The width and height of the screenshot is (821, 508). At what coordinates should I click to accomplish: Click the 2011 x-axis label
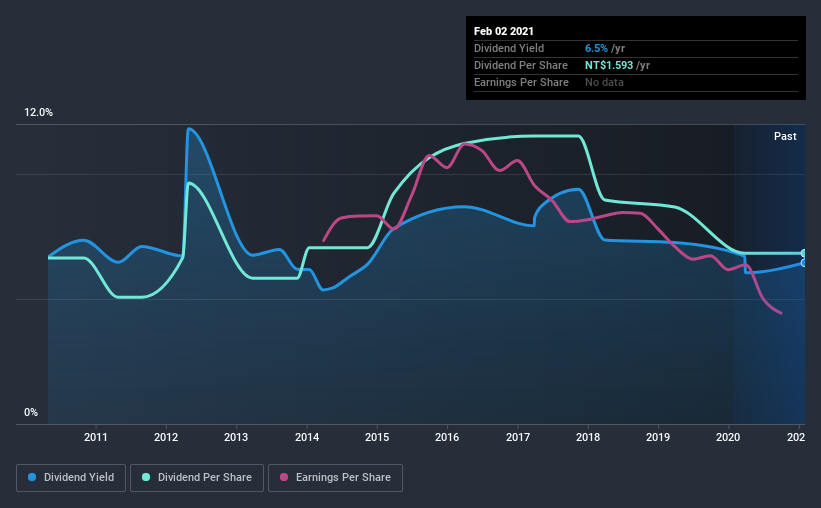96,437
